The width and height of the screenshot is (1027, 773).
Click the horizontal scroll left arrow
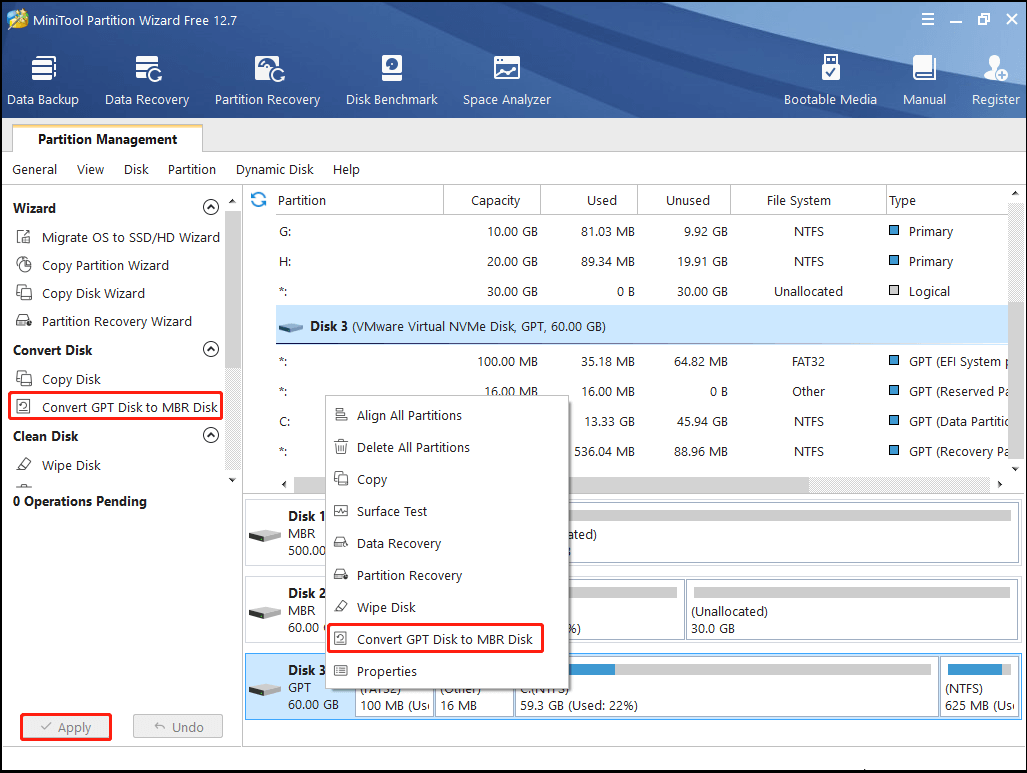284,485
